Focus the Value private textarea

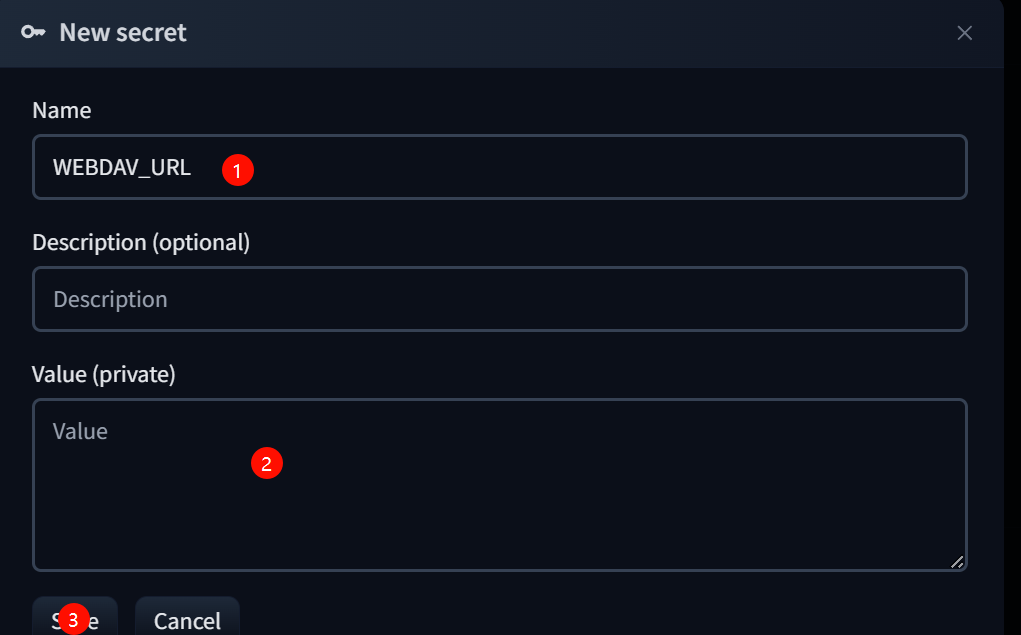[499, 485]
